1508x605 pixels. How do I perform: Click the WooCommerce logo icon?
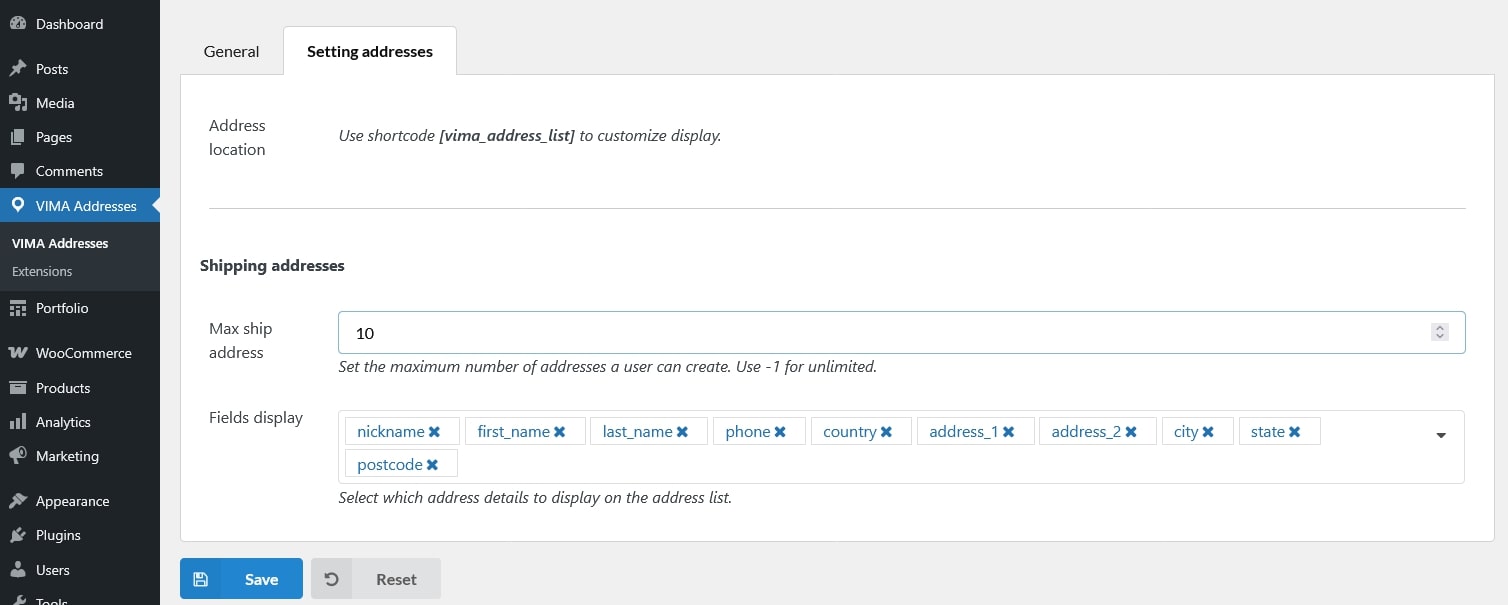[17, 353]
